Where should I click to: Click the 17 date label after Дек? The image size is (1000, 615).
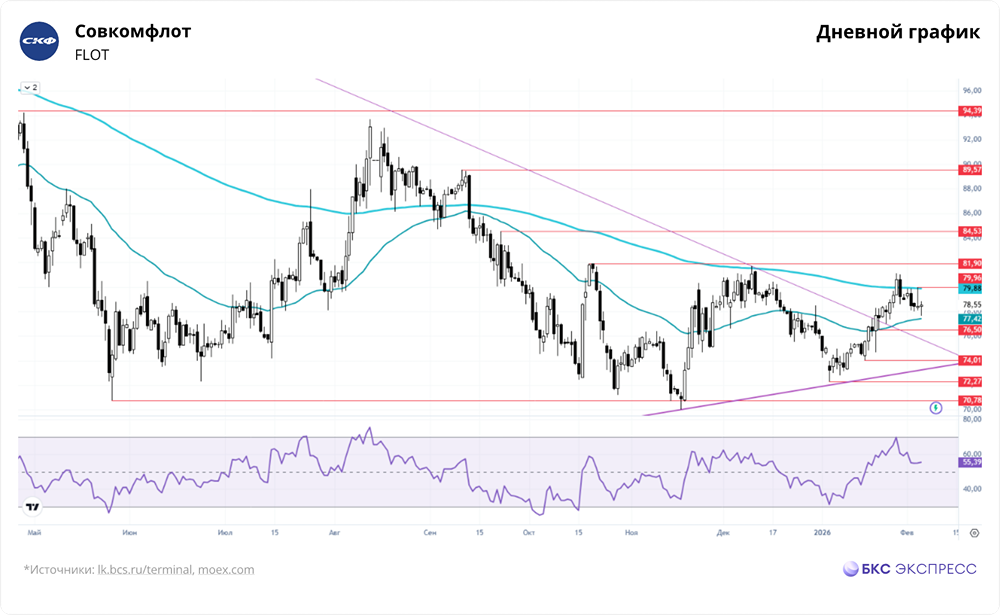tap(772, 532)
